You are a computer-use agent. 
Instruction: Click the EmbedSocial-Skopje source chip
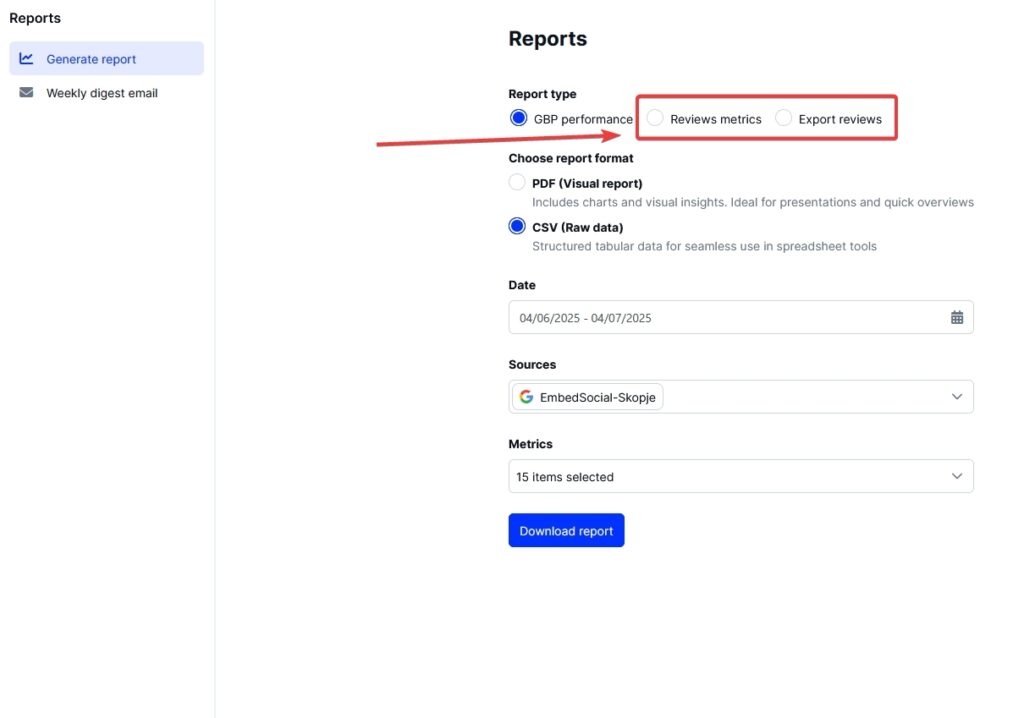[x=589, y=397]
